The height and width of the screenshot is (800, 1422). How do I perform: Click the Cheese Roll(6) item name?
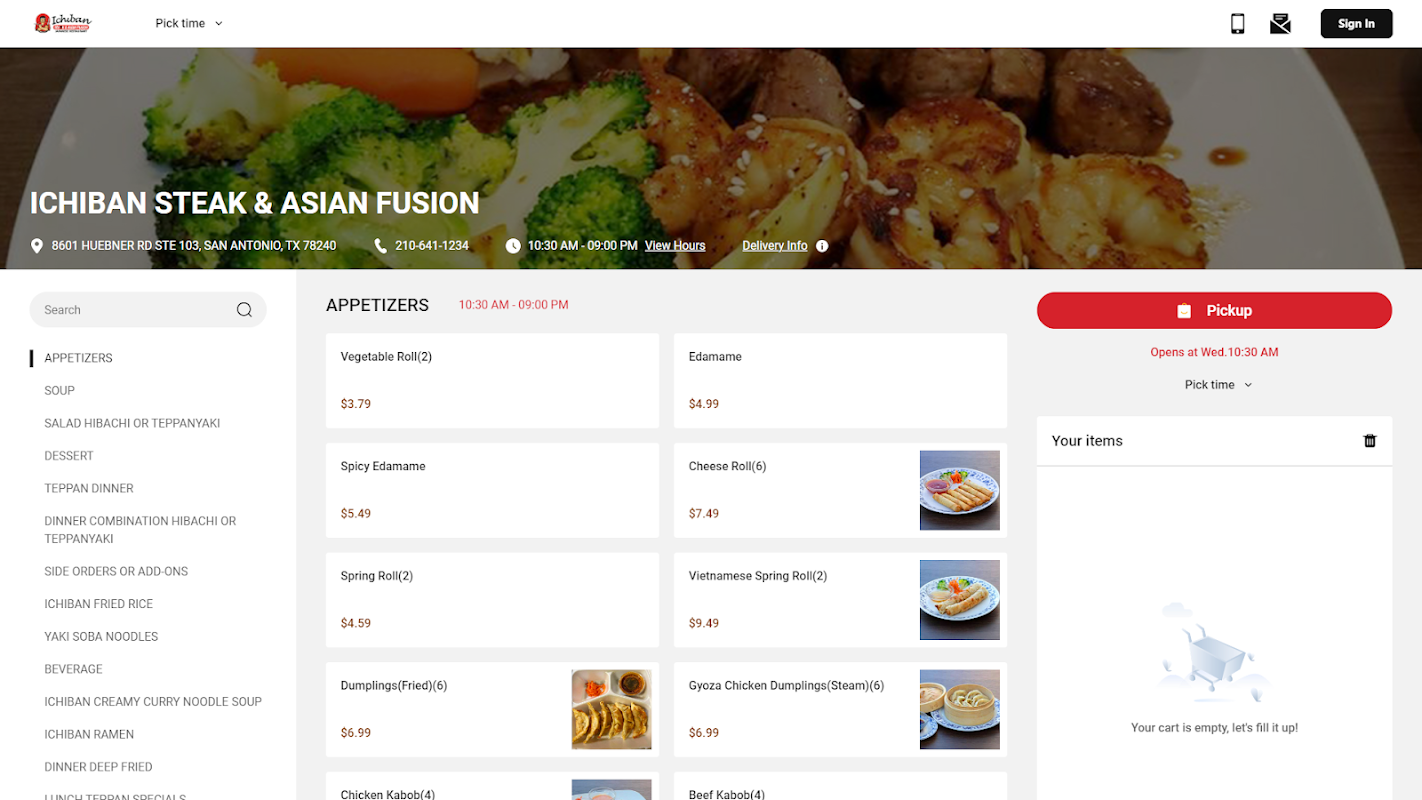coord(727,467)
